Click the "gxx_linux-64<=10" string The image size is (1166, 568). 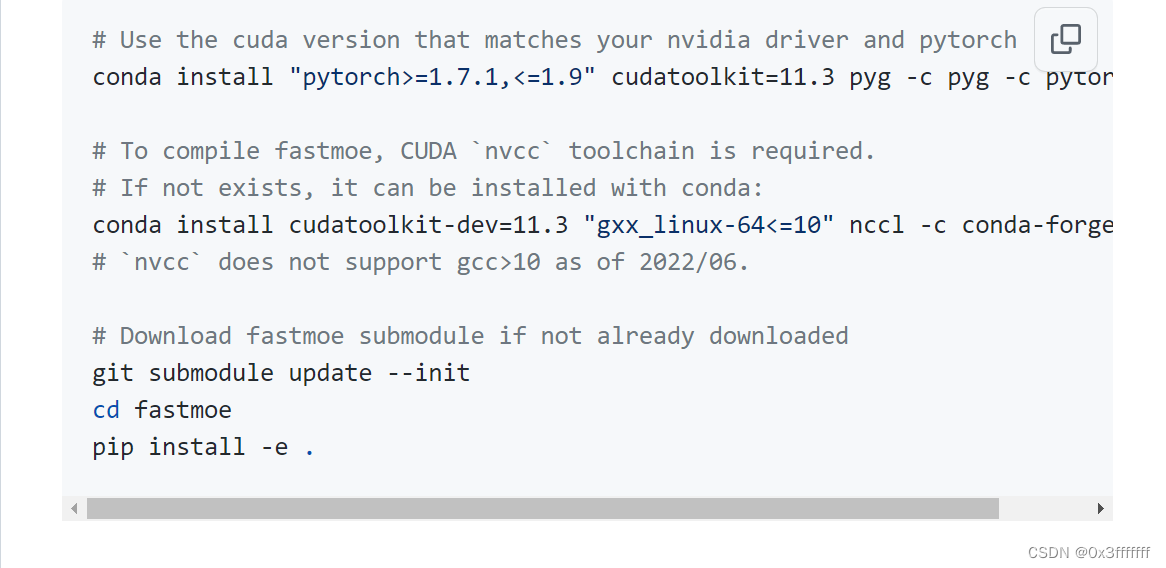click(715, 225)
